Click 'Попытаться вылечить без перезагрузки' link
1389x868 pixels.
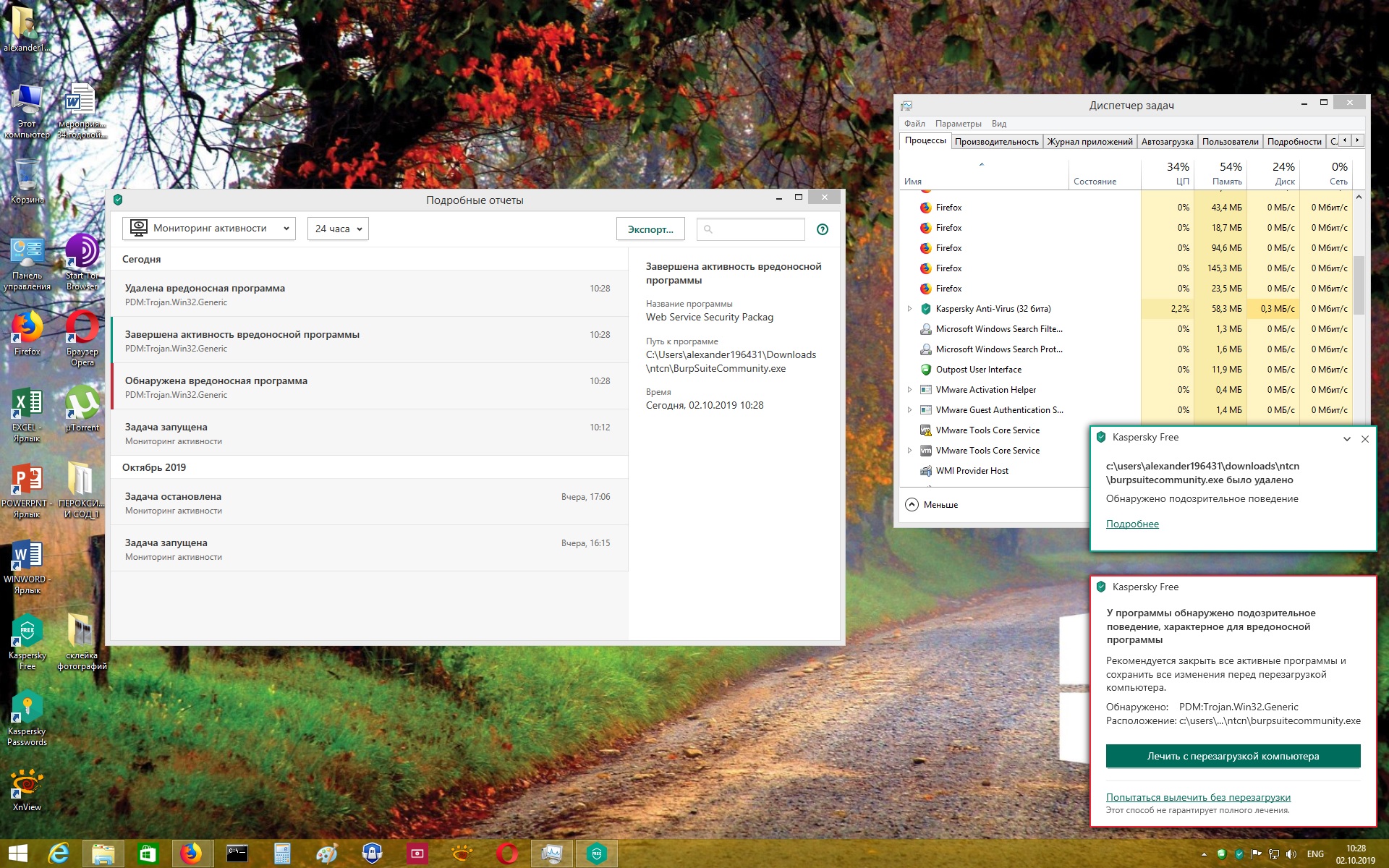pos(1197,797)
